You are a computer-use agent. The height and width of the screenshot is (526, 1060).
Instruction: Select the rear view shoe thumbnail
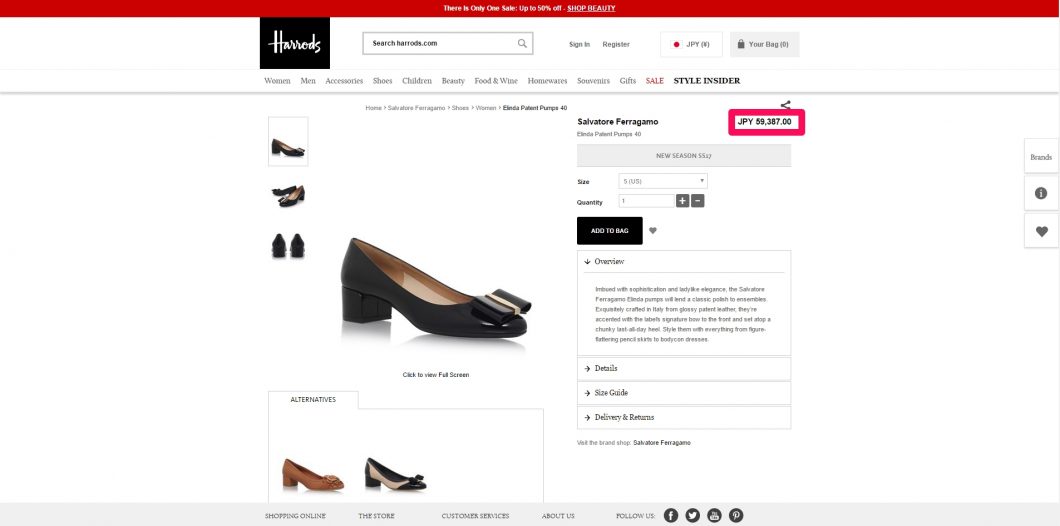click(x=288, y=245)
